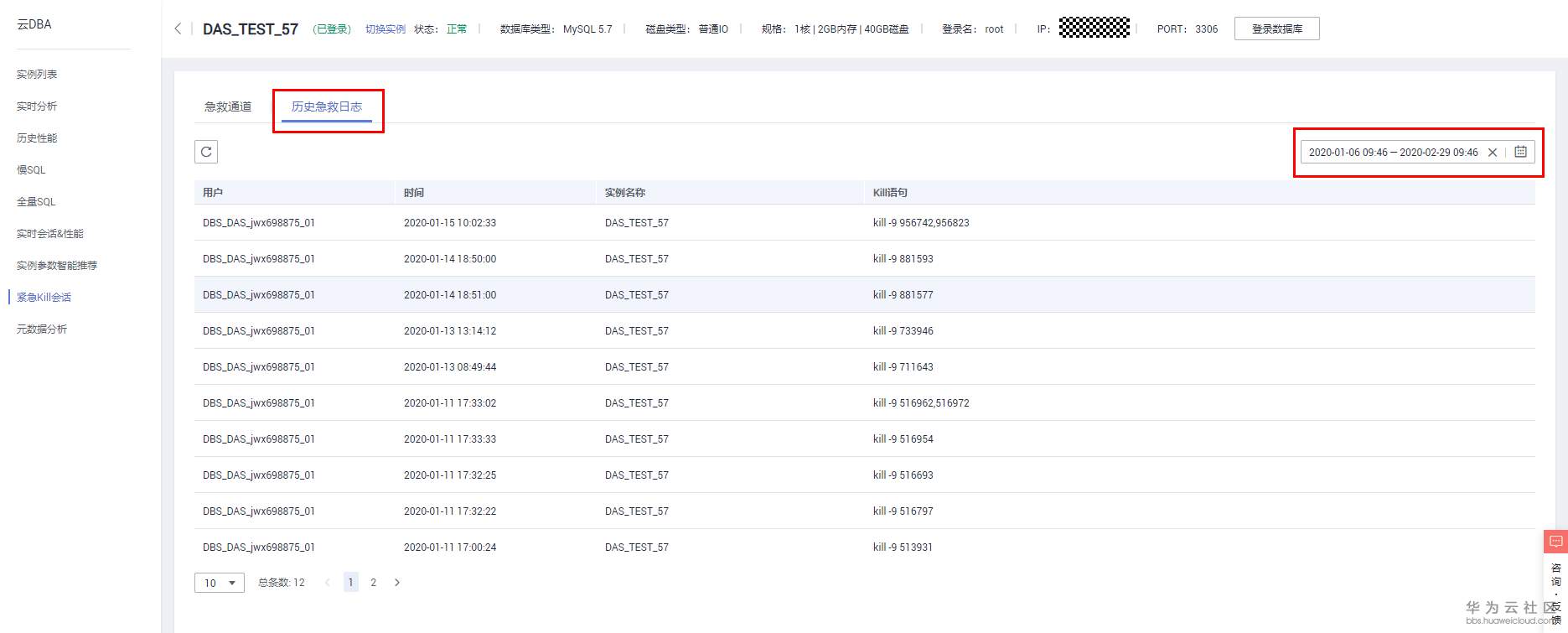Click the 普通IO disk type value
This screenshot has width=1568, height=633.
(x=713, y=29)
